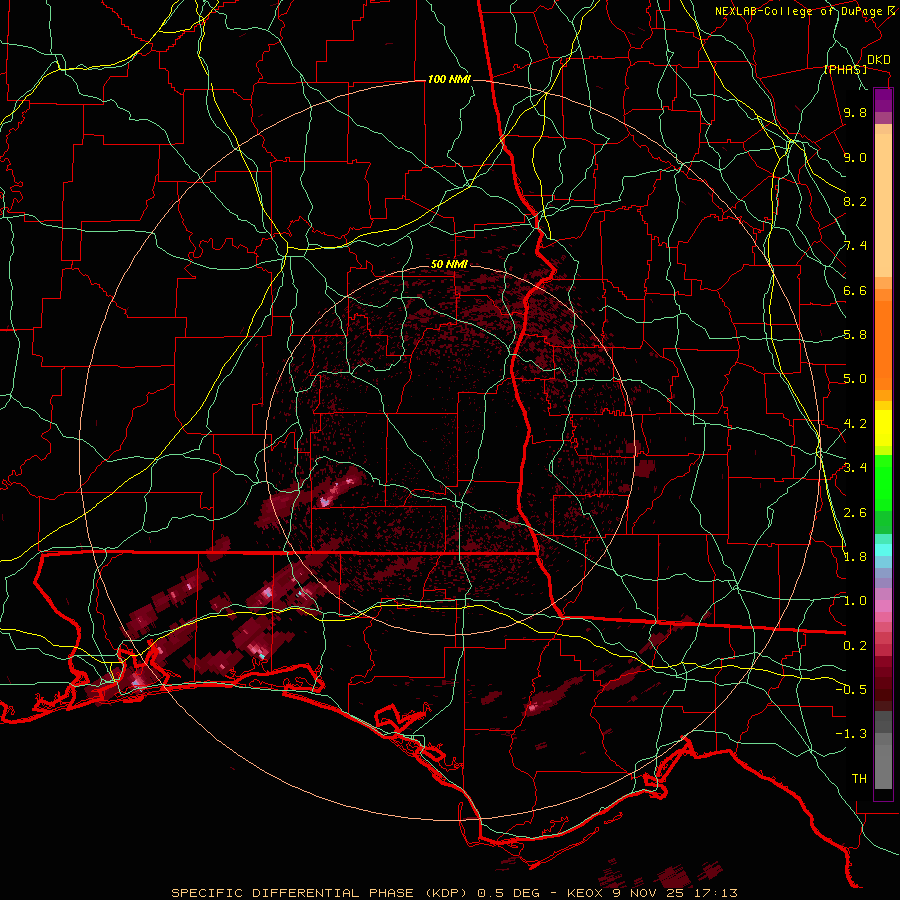The image size is (900, 900).
Task: Click the 100 NMI range ring label
Action: tap(449, 79)
